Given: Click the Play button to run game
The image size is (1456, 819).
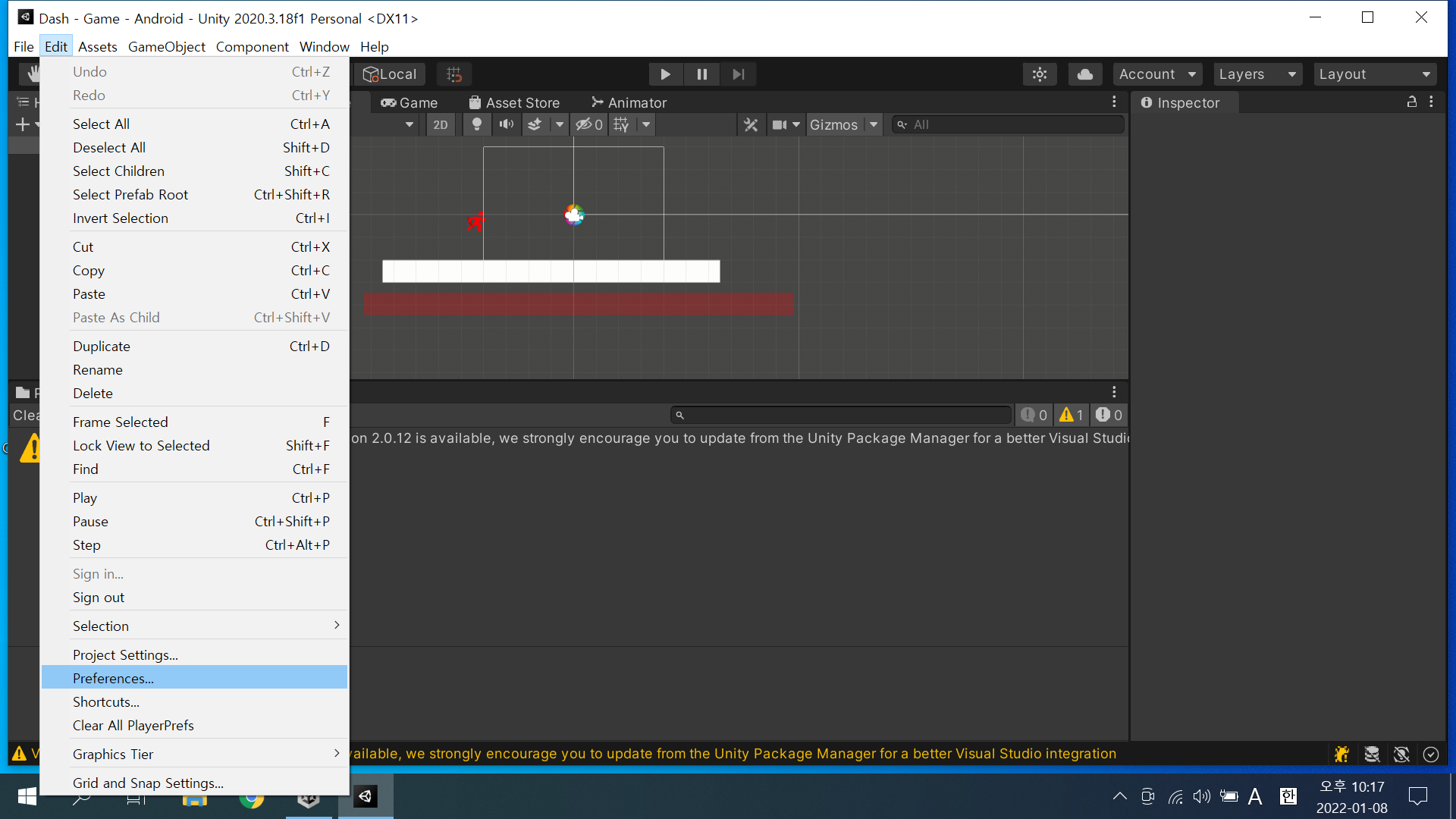Looking at the screenshot, I should 664,73.
